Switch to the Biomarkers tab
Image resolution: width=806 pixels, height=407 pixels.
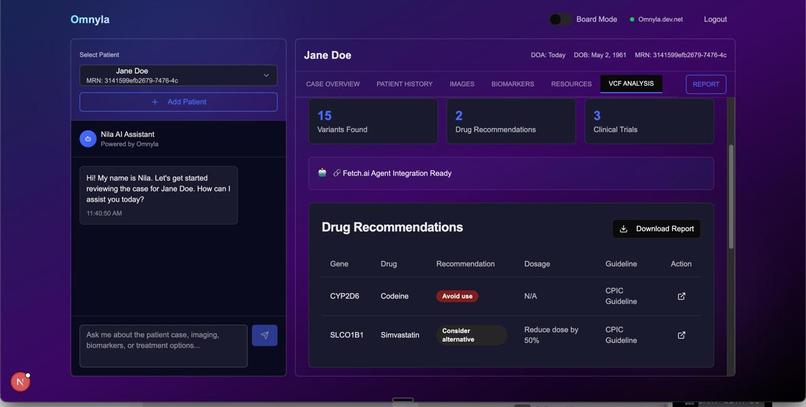(512, 84)
